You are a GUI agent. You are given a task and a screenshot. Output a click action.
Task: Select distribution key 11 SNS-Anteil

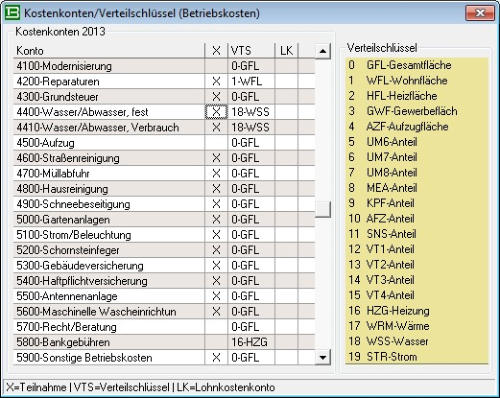[x=417, y=234]
